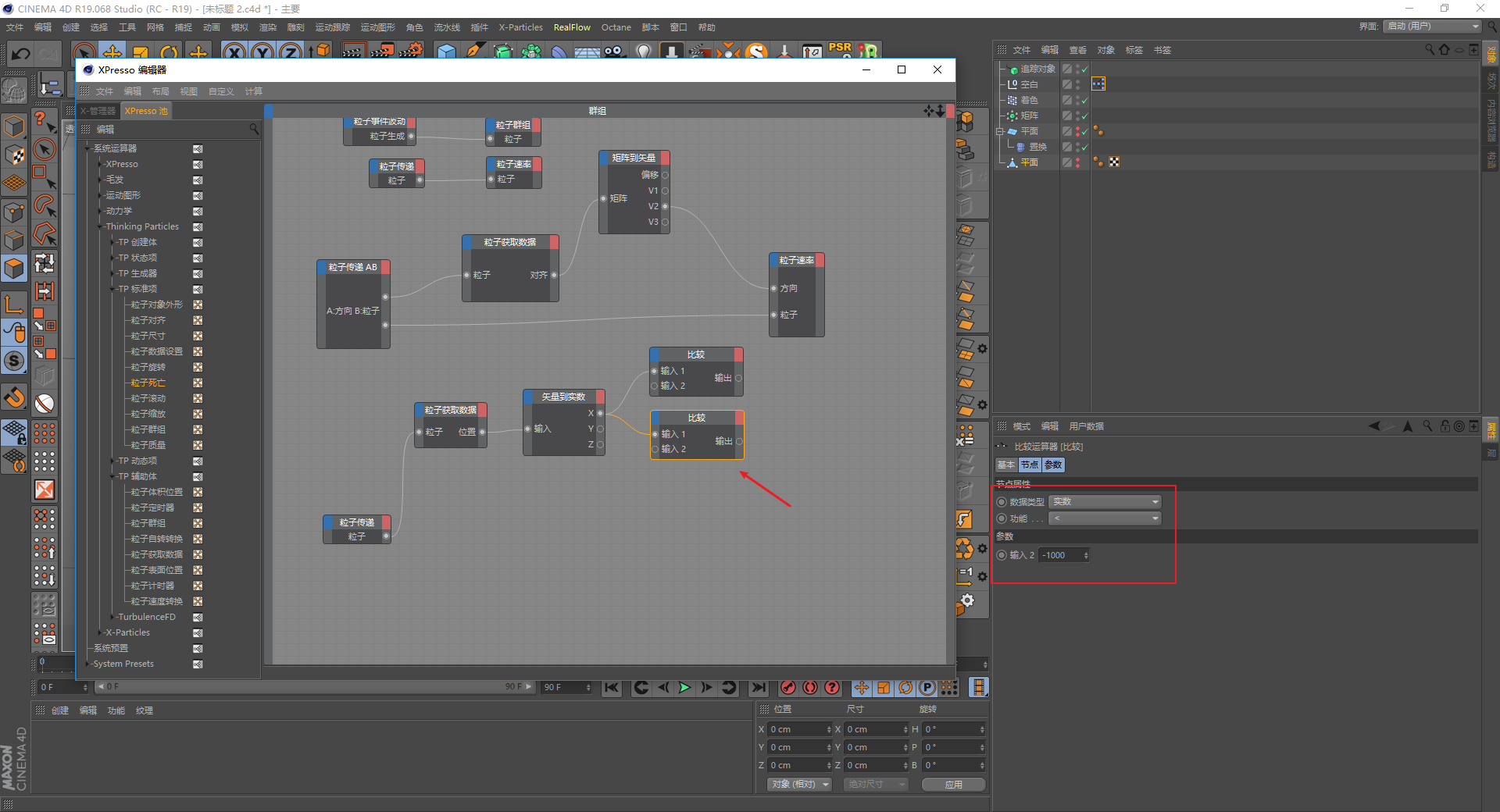Toggle enable checkmark of 追踪对象
The height and width of the screenshot is (812, 1500).
[x=1084, y=69]
